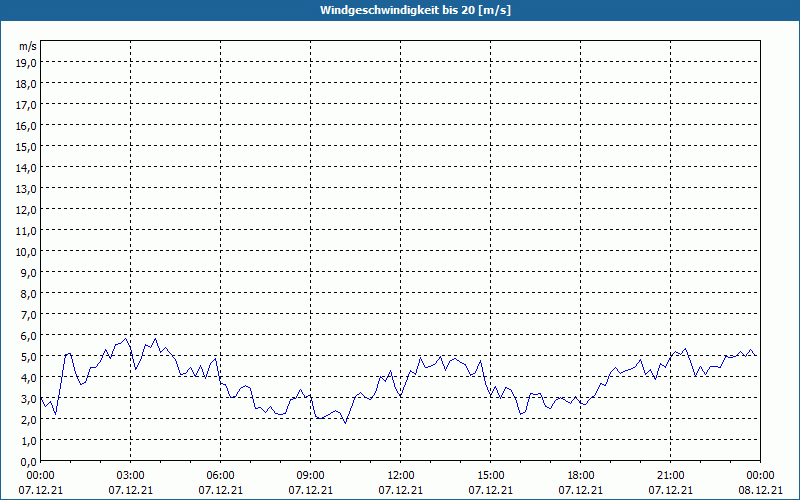Viewport: 800px width, 500px height.
Task: Select the '3,0' y-axis value
Action: click(x=28, y=399)
